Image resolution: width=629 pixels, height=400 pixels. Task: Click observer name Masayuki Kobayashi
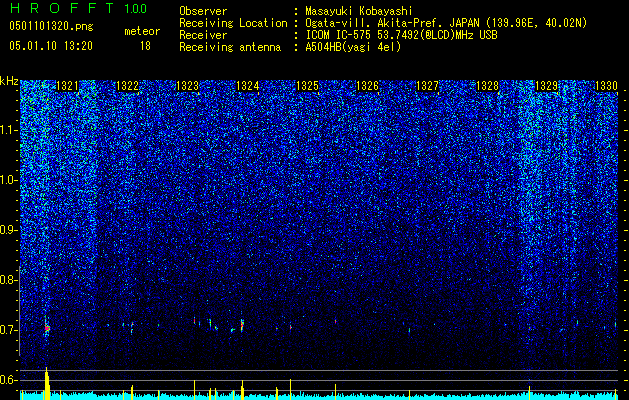(x=359, y=11)
